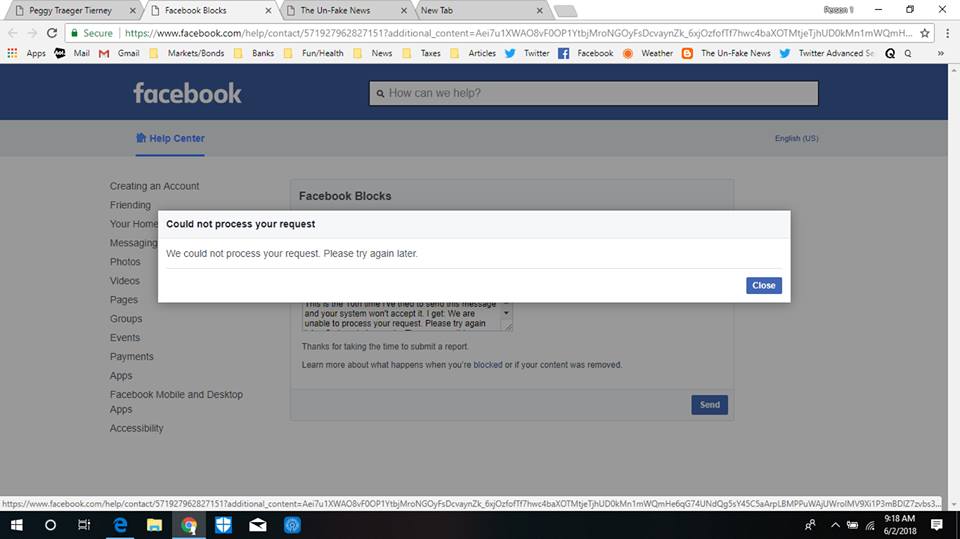Open the Chrome three-dot menu
This screenshot has width=960, height=539.
947,33
